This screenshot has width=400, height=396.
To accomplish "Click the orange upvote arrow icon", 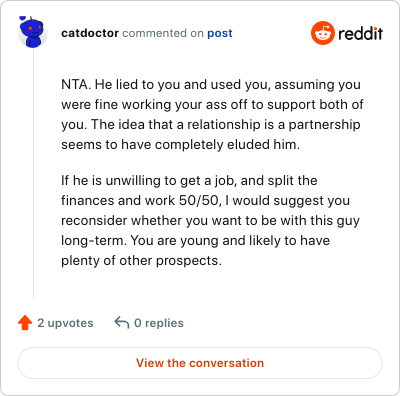I will click(25, 323).
